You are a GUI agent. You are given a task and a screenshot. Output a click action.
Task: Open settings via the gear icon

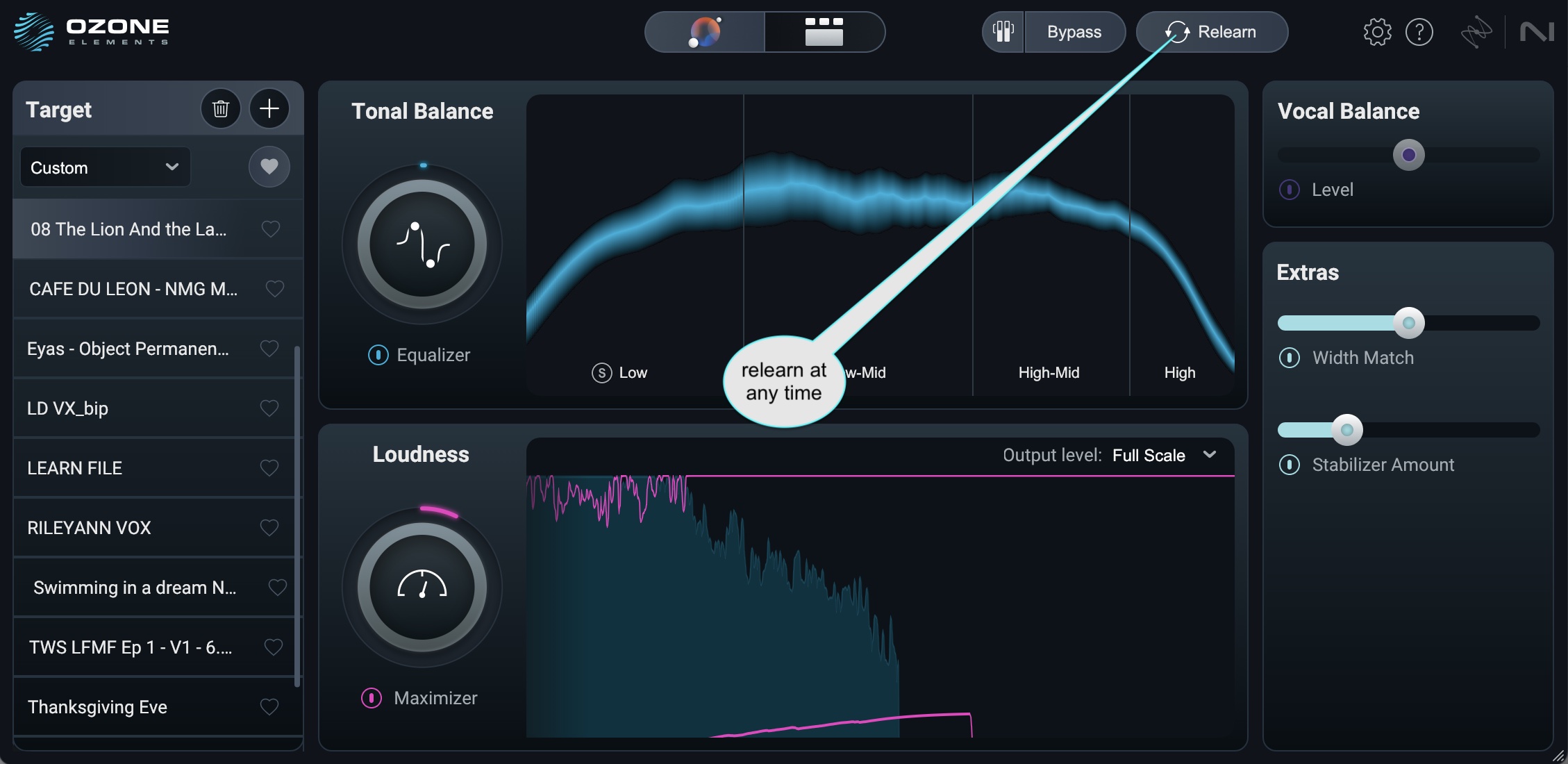1377,32
